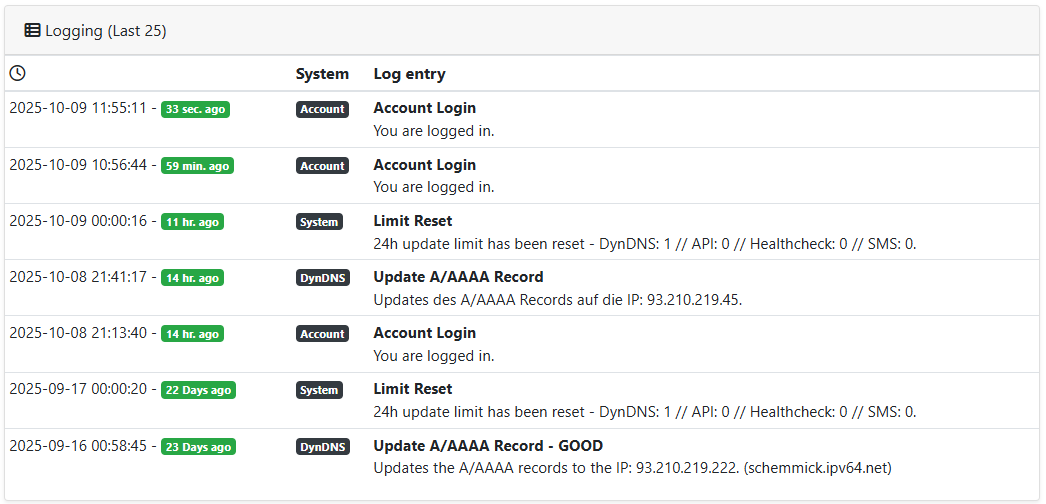Click the '33 sec. ago' green badge
1046x504 pixels.
(x=195, y=109)
